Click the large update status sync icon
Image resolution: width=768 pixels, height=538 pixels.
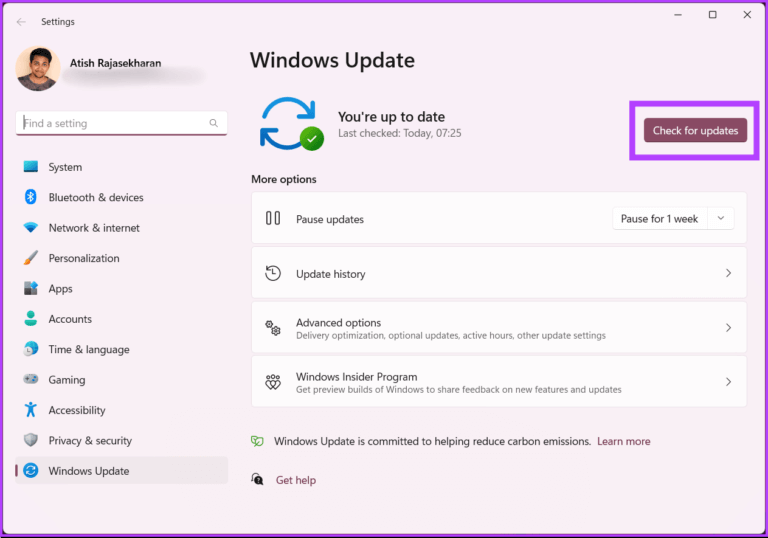point(291,123)
